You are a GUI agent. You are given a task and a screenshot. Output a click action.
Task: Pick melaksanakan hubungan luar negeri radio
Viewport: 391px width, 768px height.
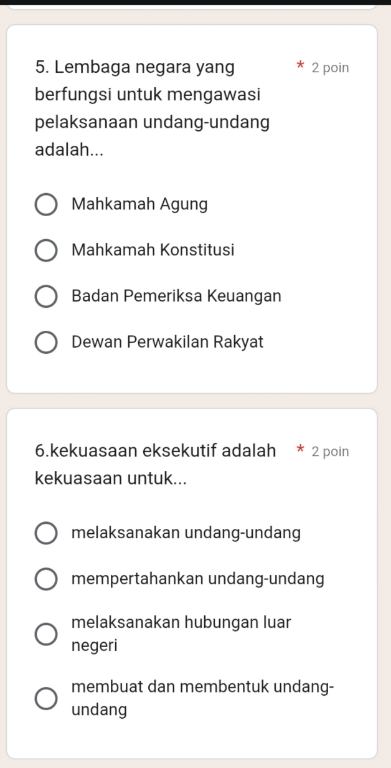point(46,634)
